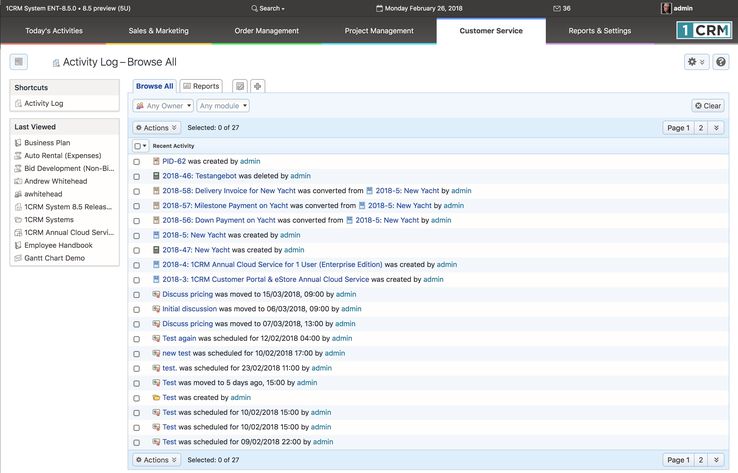The height and width of the screenshot is (473, 738).
Task: Click the admin user avatar
Action: coord(666,8)
